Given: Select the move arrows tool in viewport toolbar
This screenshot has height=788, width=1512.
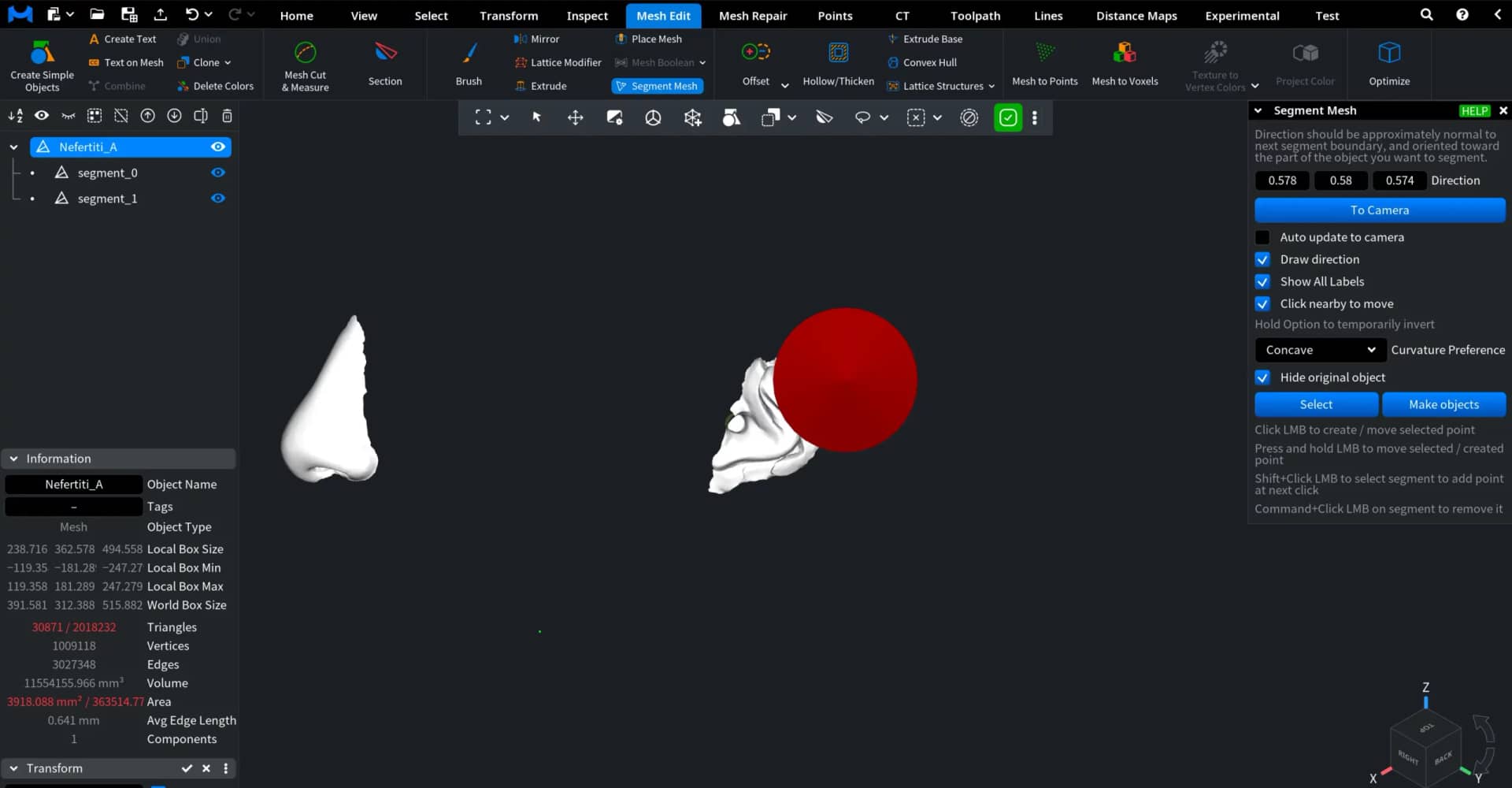Looking at the screenshot, I should coord(576,117).
